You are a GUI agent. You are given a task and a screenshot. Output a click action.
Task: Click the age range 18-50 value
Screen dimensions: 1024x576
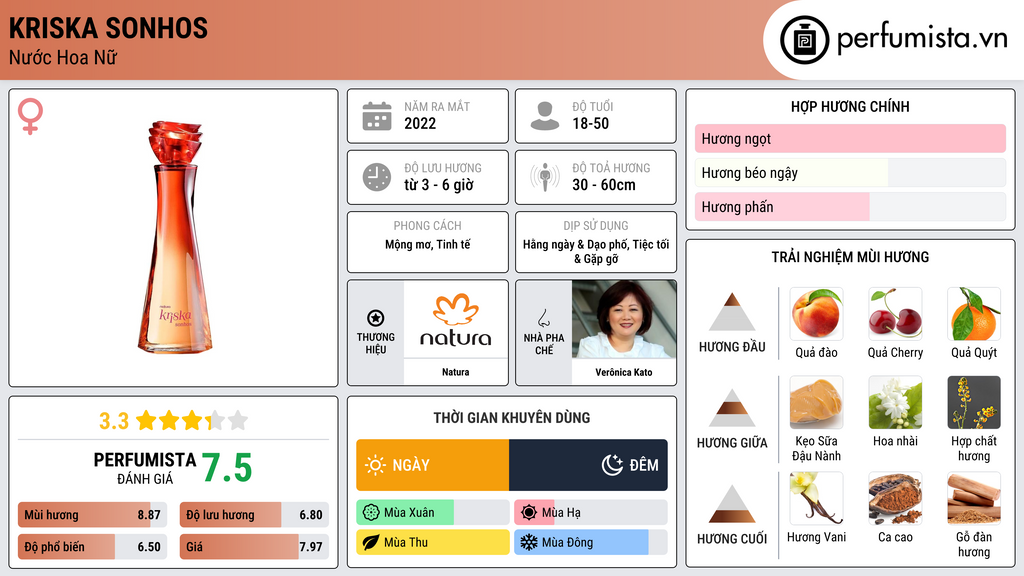click(x=590, y=123)
